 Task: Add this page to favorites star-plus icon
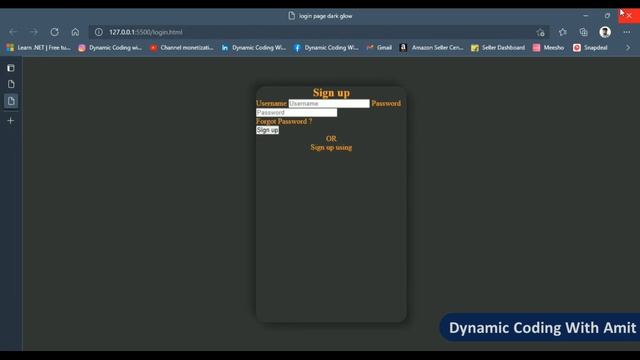(x=540, y=32)
